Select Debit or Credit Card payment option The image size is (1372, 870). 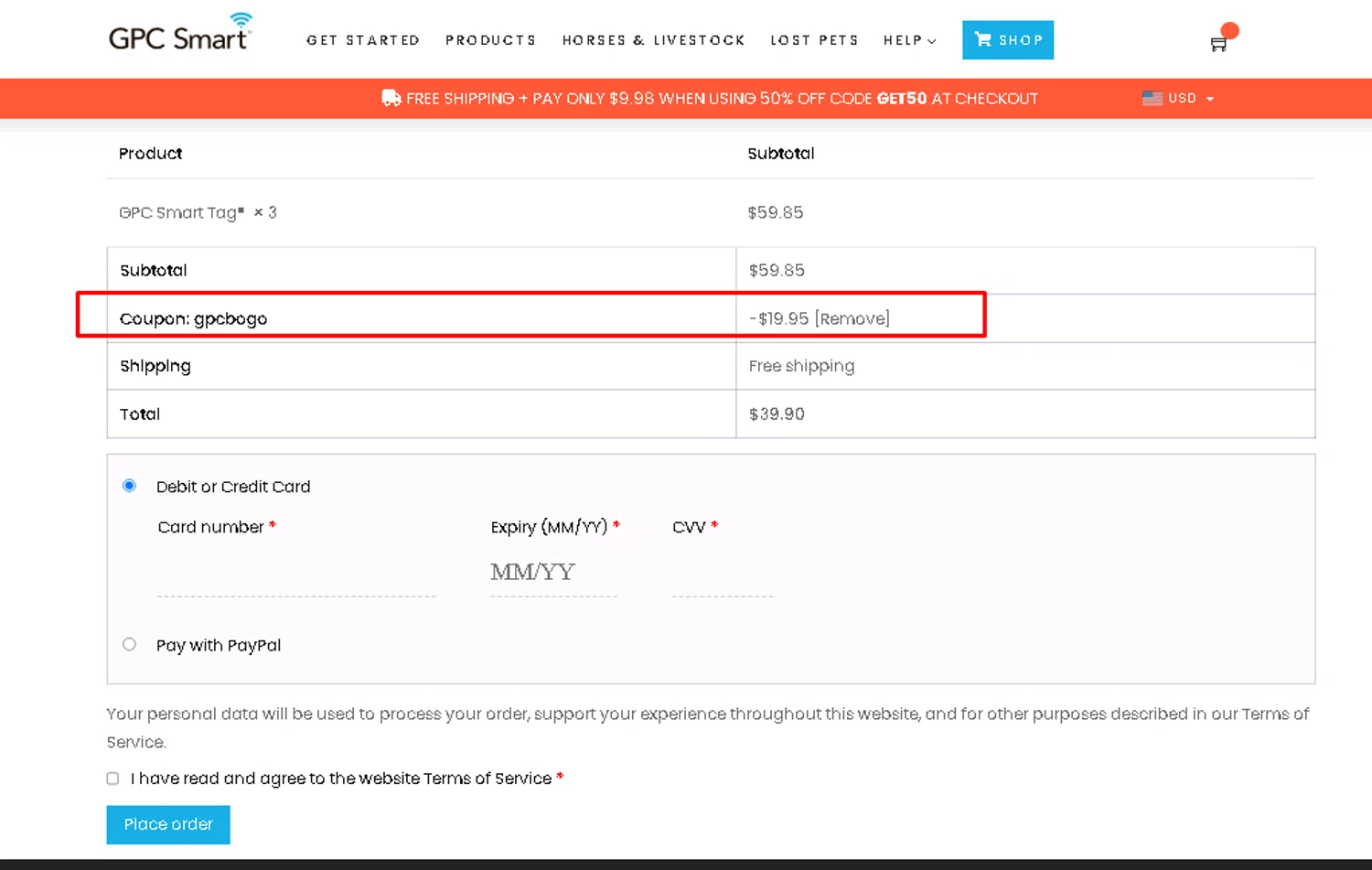129,486
